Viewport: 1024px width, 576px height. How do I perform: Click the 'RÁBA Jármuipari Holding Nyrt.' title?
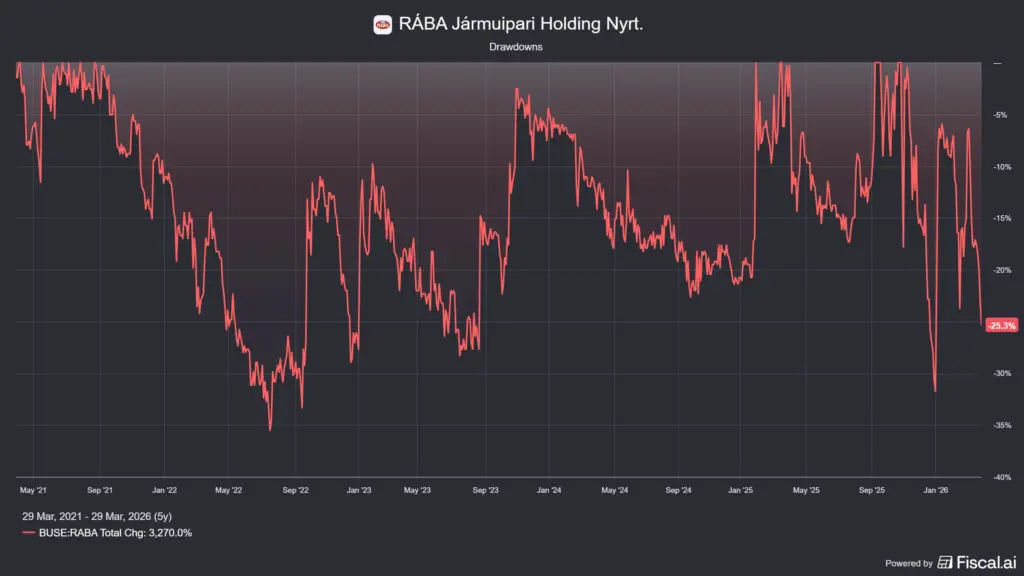tap(520, 24)
